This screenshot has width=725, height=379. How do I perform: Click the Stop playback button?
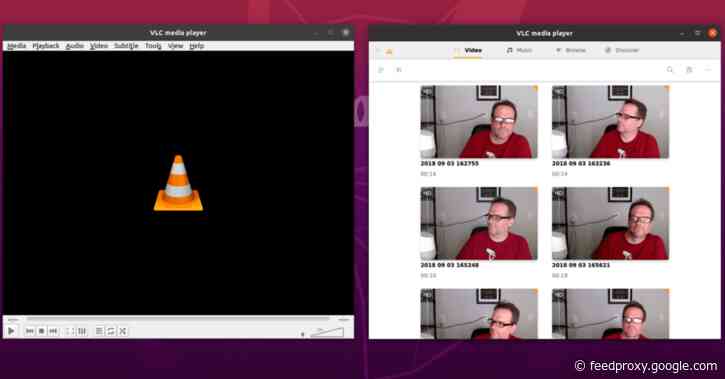click(42, 331)
